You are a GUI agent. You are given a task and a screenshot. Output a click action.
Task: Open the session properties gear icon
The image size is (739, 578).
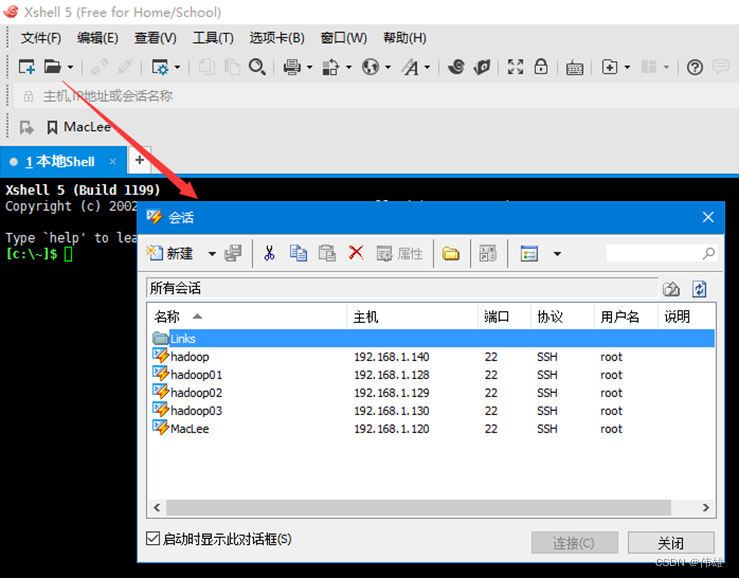(160, 67)
